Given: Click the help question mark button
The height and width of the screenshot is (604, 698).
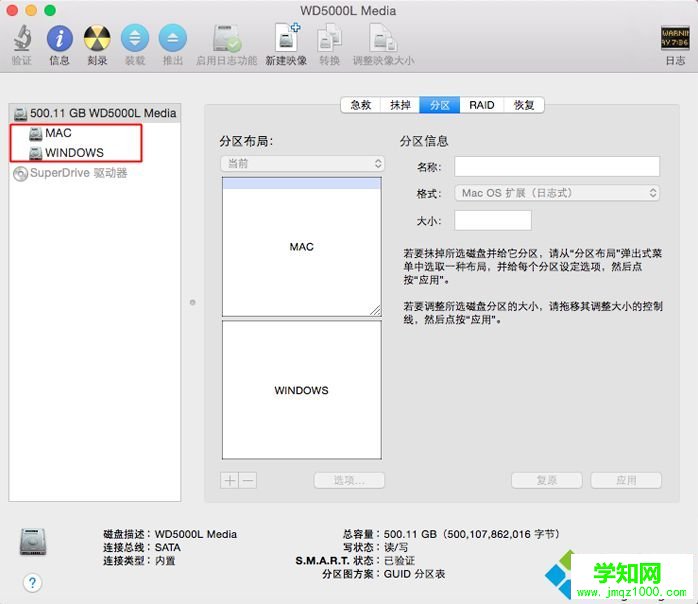Looking at the screenshot, I should [32, 583].
